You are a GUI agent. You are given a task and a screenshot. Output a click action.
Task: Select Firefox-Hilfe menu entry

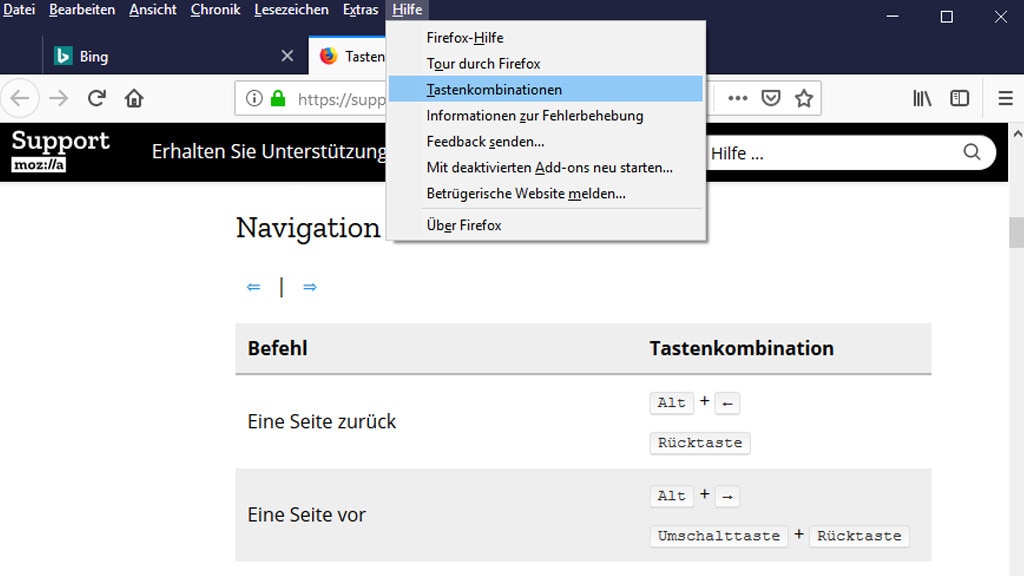(x=545, y=38)
